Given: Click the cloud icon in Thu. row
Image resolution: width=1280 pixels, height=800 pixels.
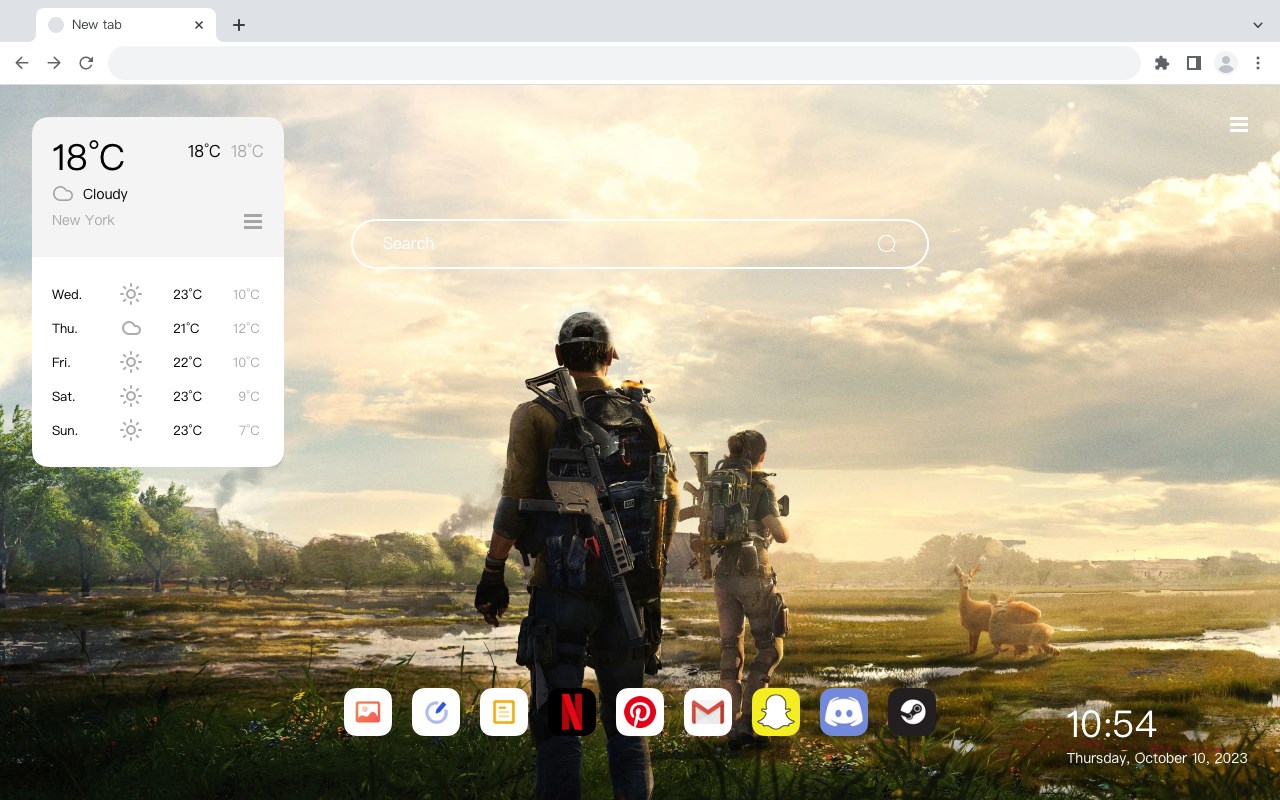Looking at the screenshot, I should point(131,328).
